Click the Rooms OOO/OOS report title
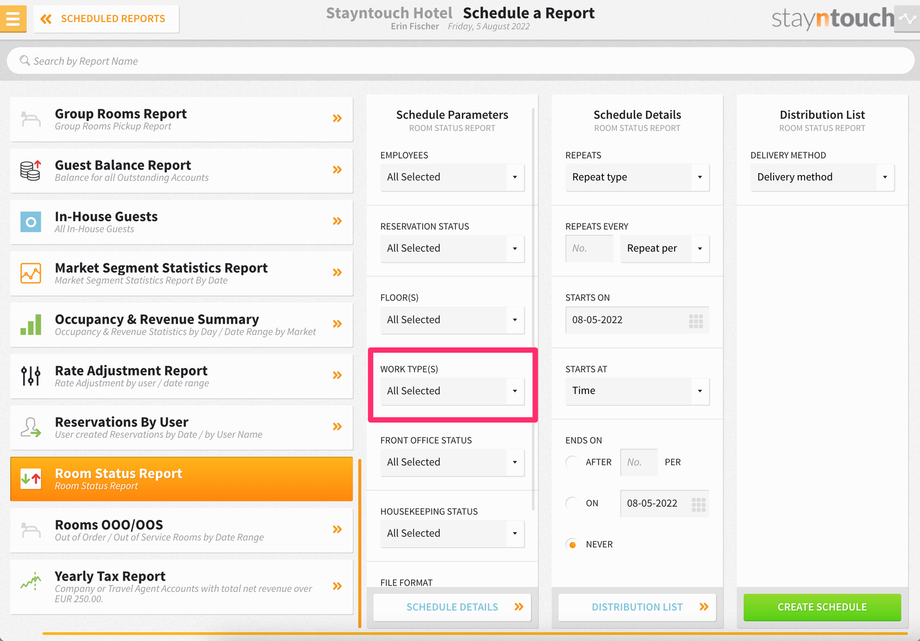 [x=109, y=525]
